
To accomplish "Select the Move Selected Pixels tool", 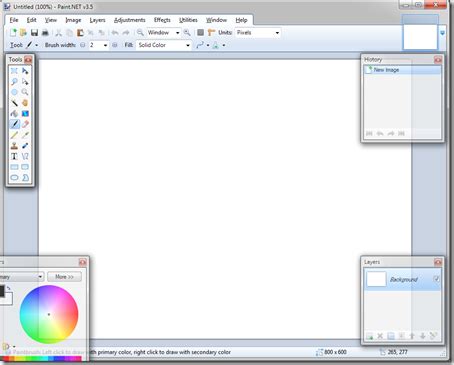I will [x=25, y=71].
